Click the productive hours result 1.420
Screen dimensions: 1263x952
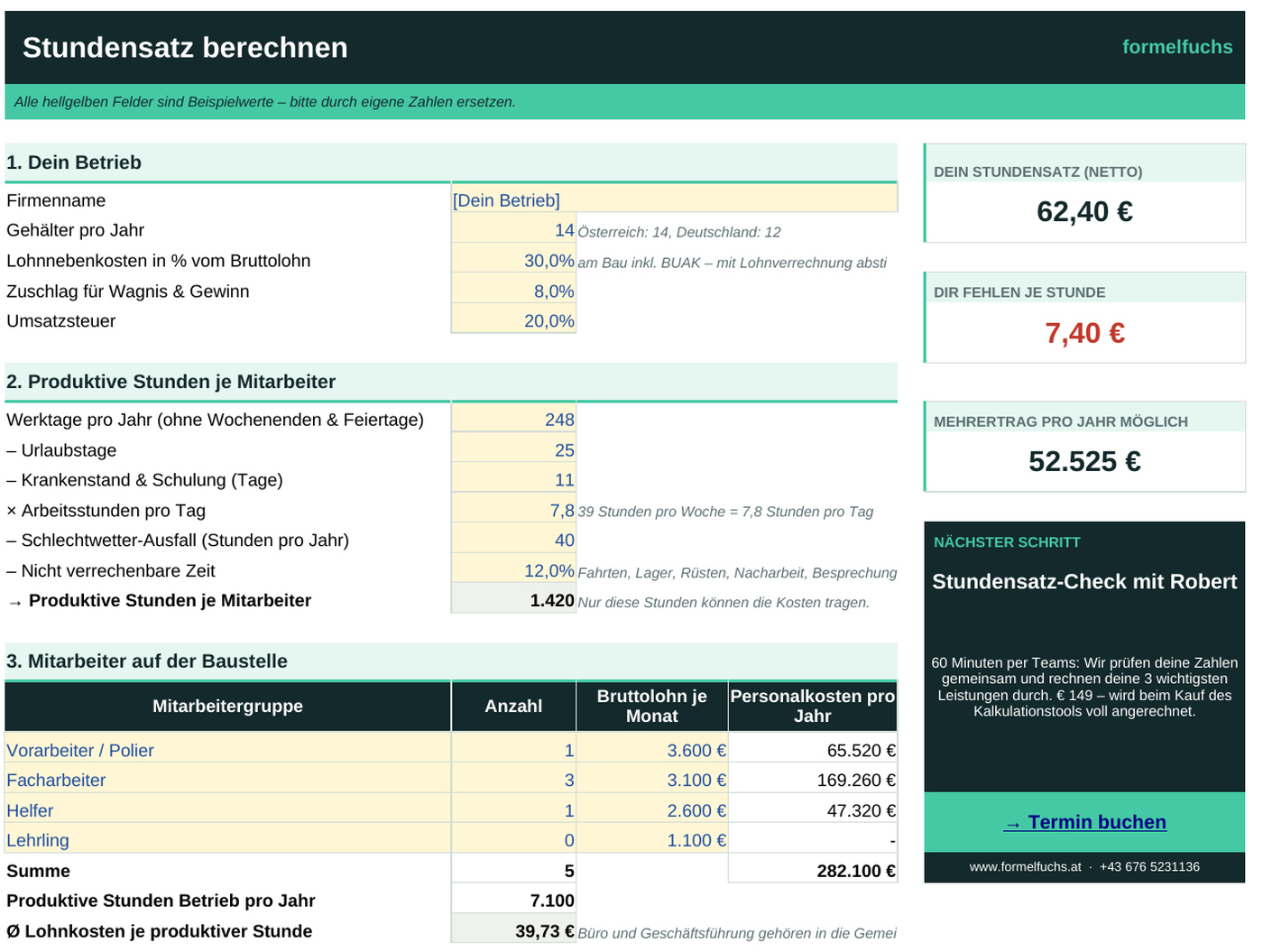pos(513,600)
